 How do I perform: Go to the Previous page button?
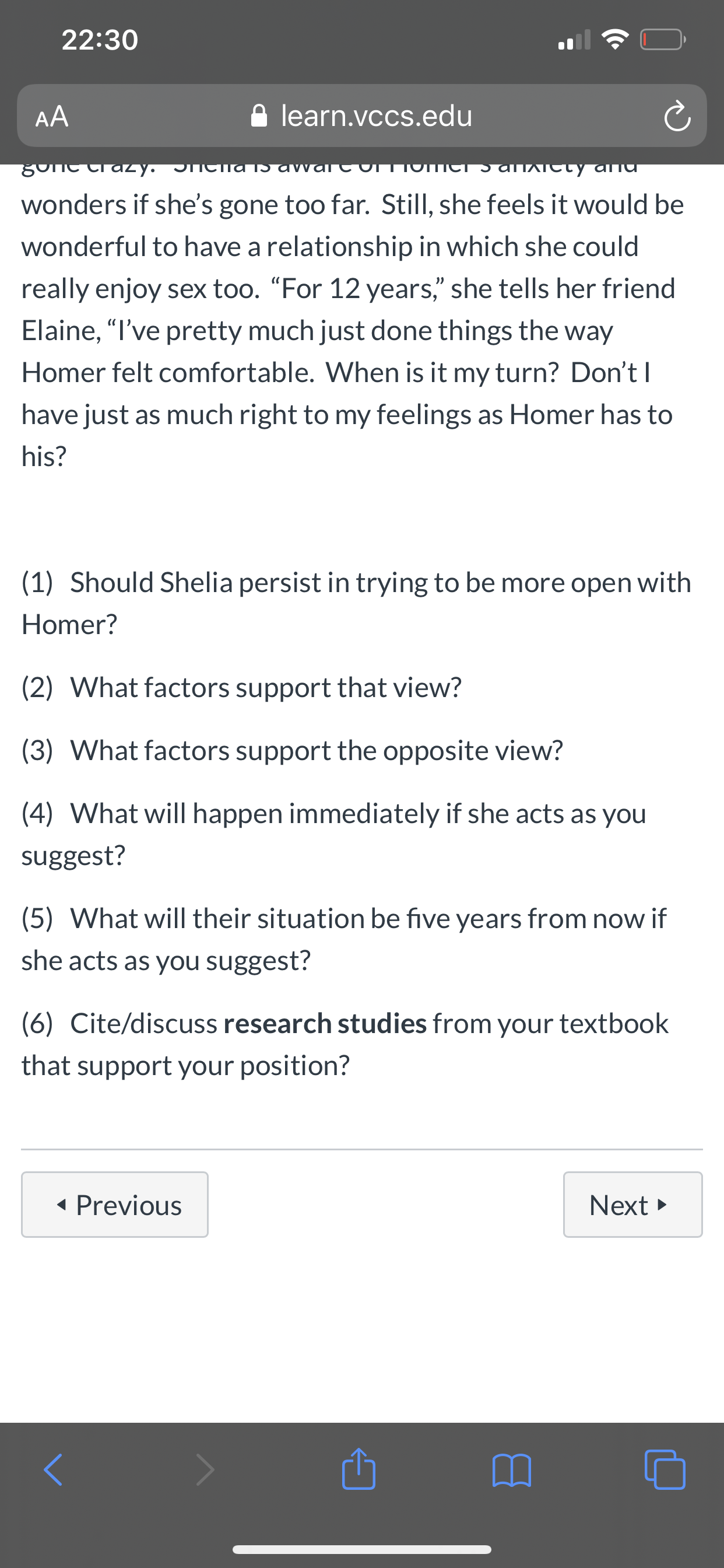115,1205
